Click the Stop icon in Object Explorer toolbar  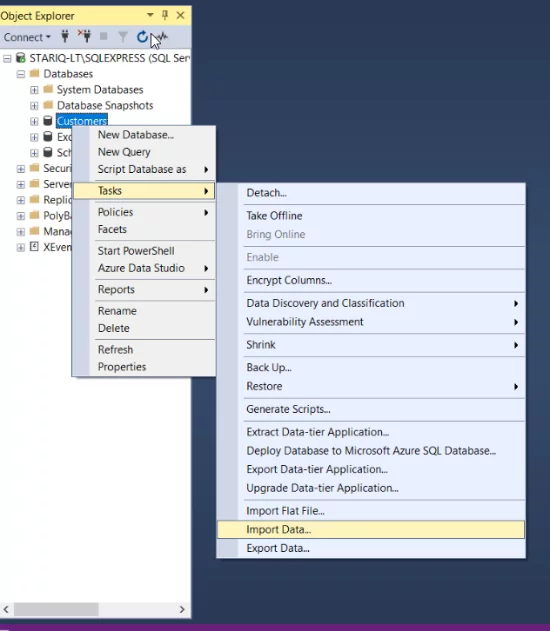pyautogui.click(x=103, y=37)
